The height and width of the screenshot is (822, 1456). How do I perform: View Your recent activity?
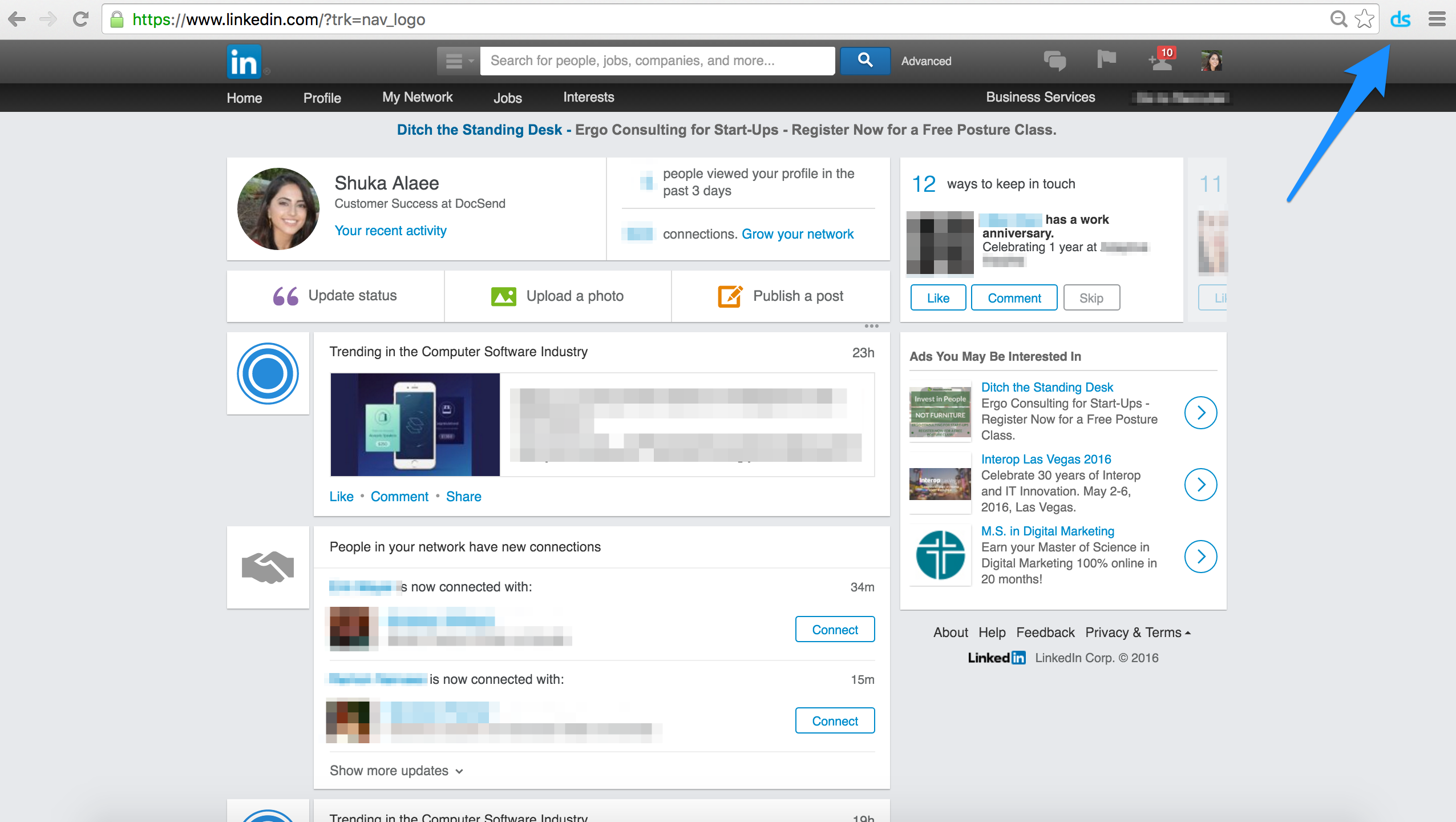pyautogui.click(x=390, y=231)
